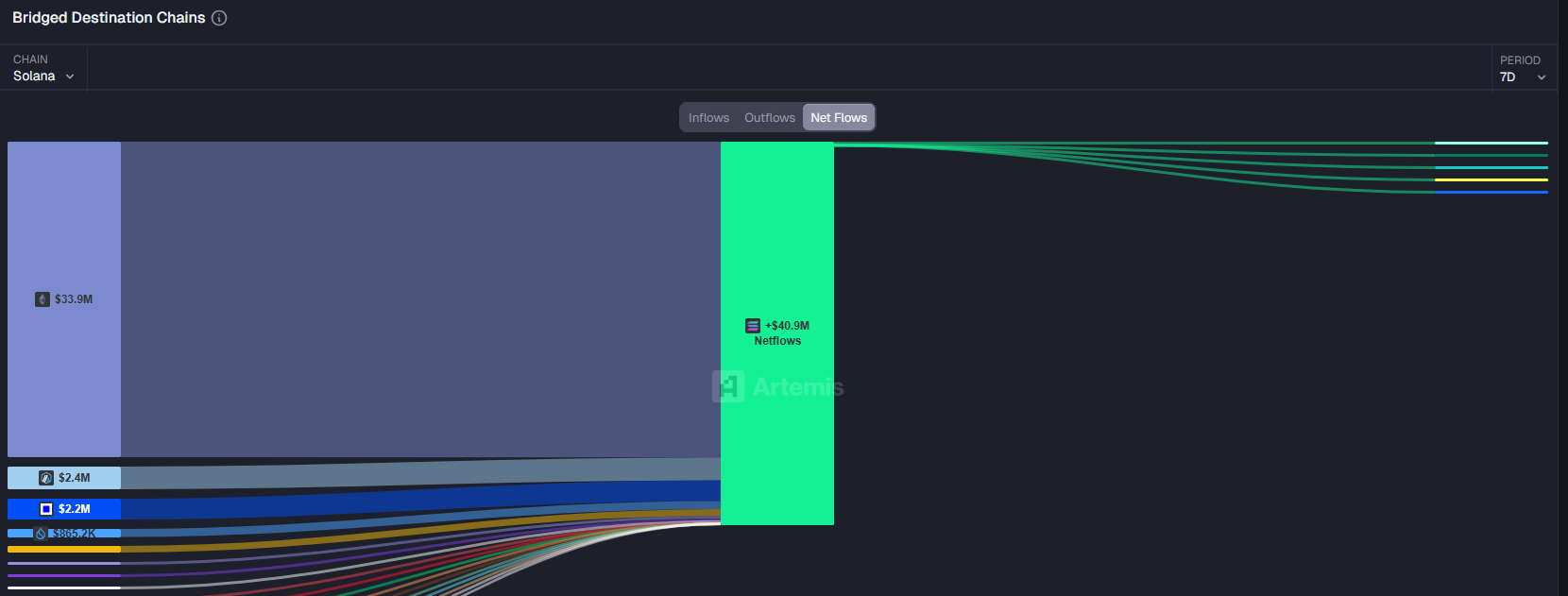Click the Base logo on the $2.2M node
Image resolution: width=1568 pixels, height=596 pixels.
(46, 509)
